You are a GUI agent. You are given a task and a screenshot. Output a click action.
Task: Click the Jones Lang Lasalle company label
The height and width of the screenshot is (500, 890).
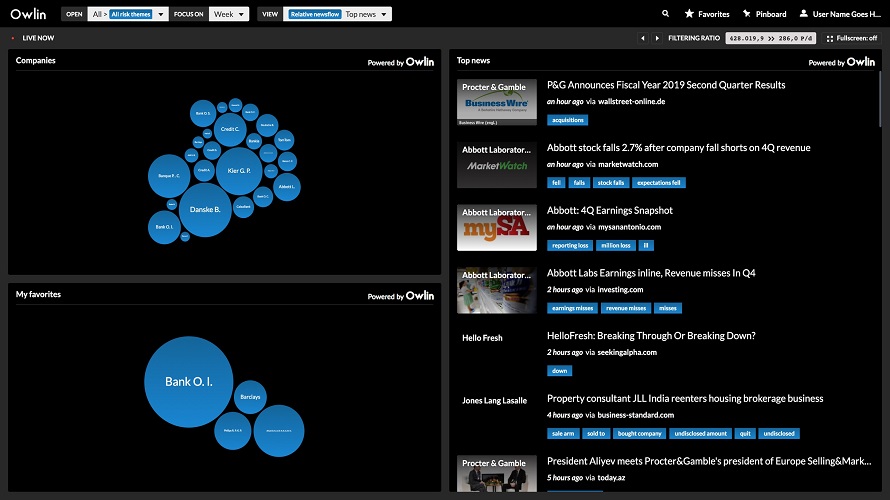494,401
